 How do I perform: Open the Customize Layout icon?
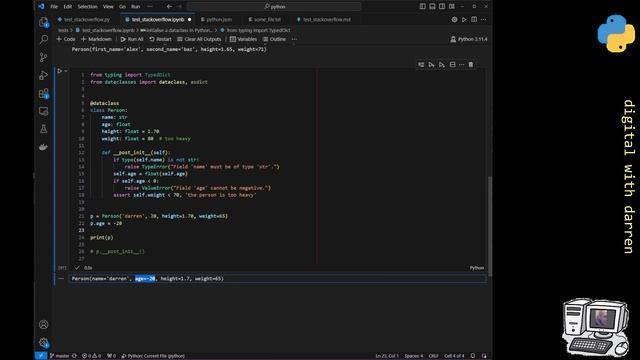[452, 7]
